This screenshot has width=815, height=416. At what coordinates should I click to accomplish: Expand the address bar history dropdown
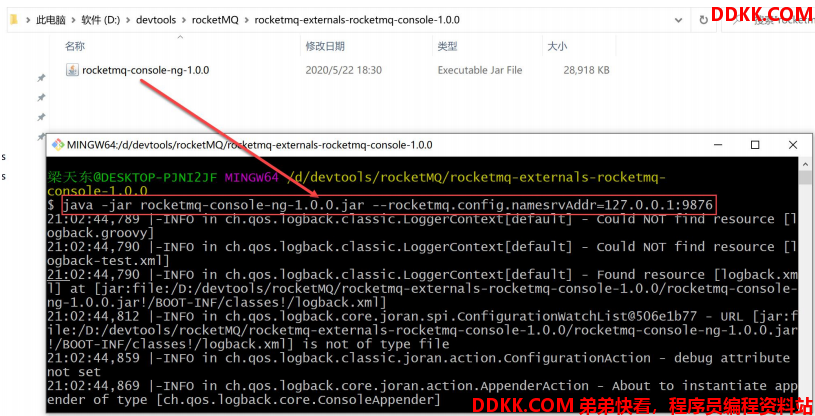678,20
